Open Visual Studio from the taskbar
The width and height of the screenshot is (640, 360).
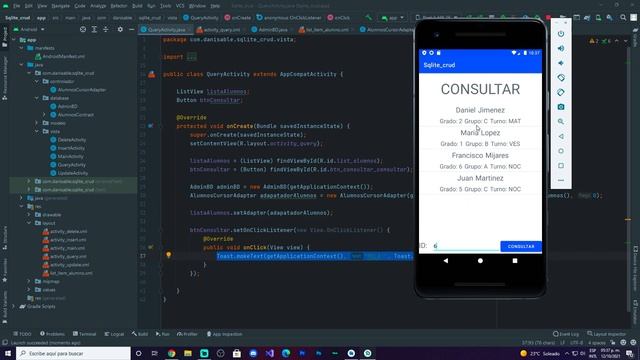(269, 353)
